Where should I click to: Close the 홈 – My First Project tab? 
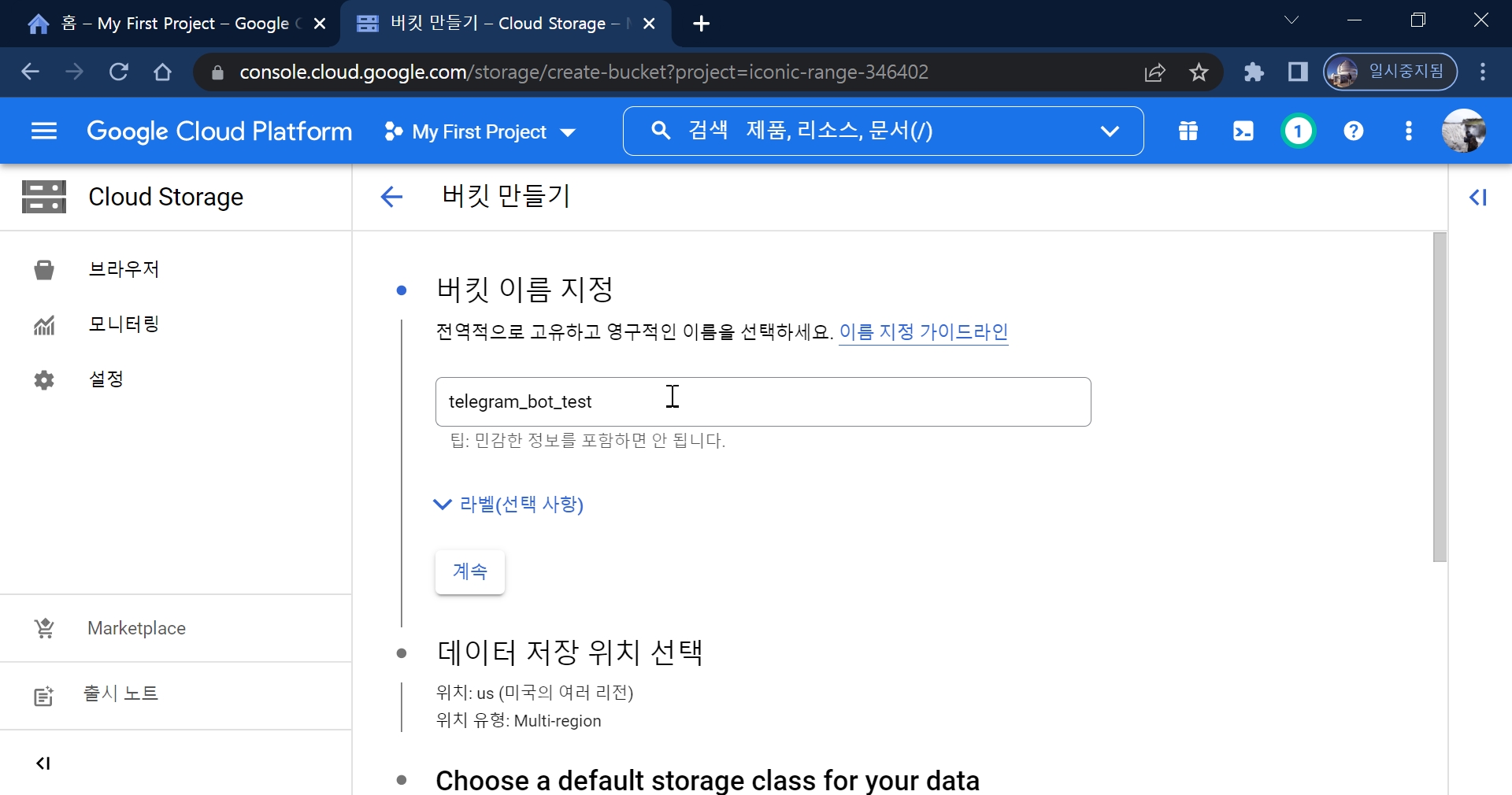[320, 24]
